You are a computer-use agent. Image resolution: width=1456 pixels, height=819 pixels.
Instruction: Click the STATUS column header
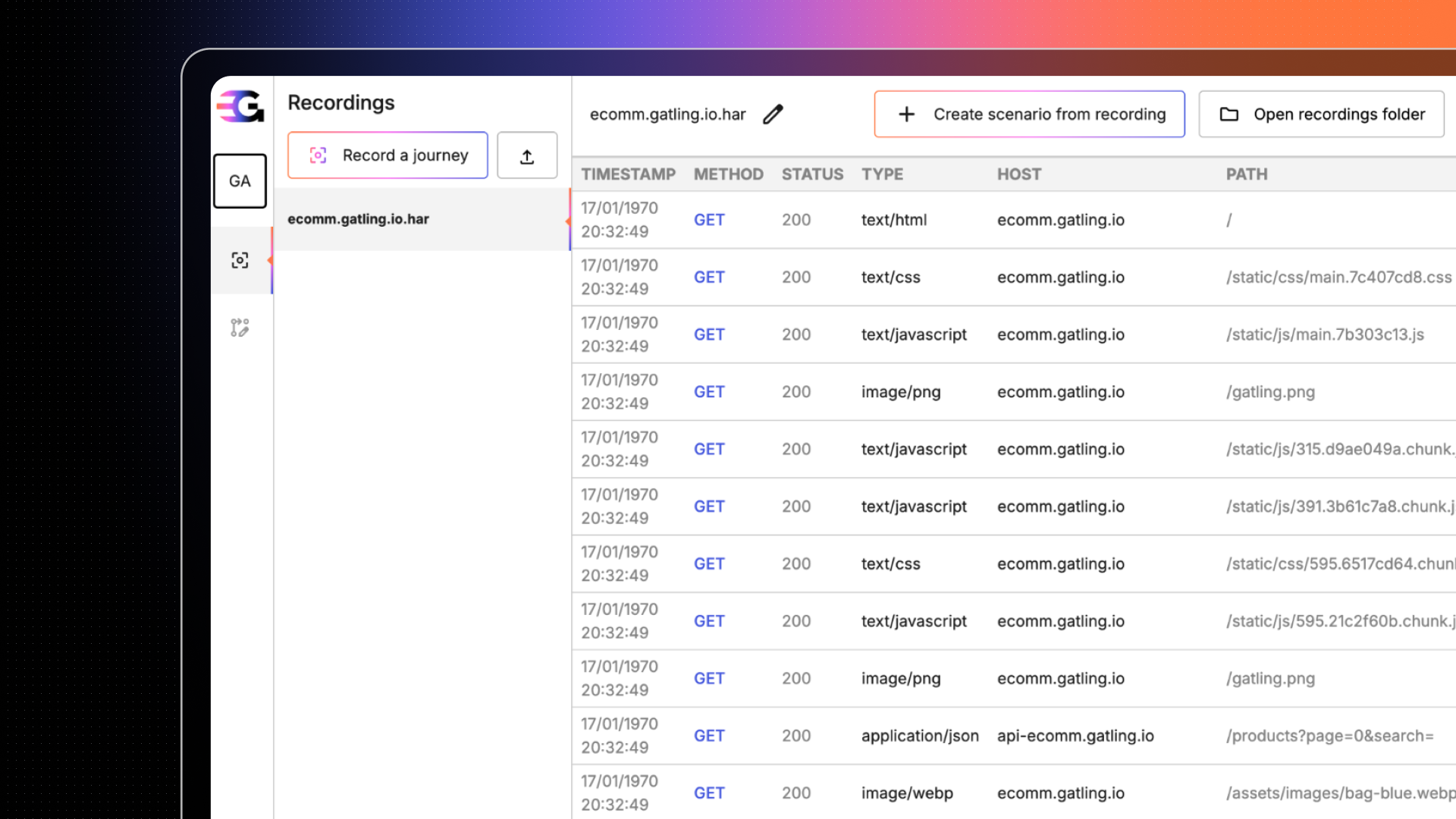[x=812, y=174]
